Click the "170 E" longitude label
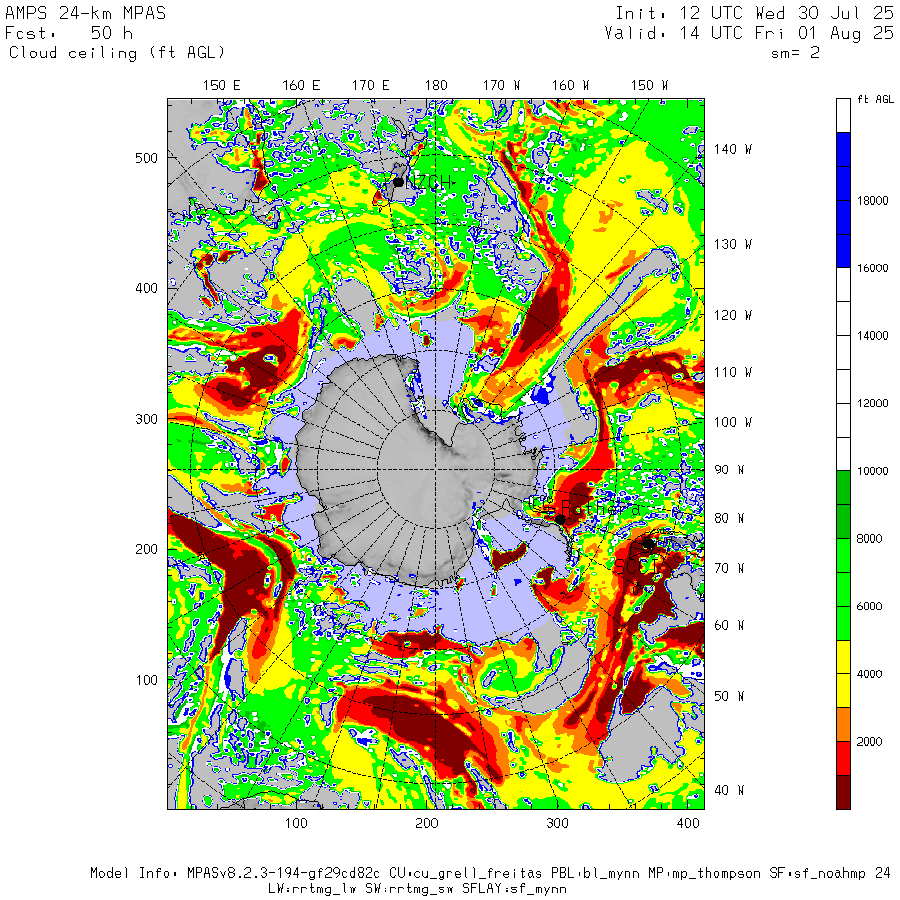 click(x=371, y=86)
